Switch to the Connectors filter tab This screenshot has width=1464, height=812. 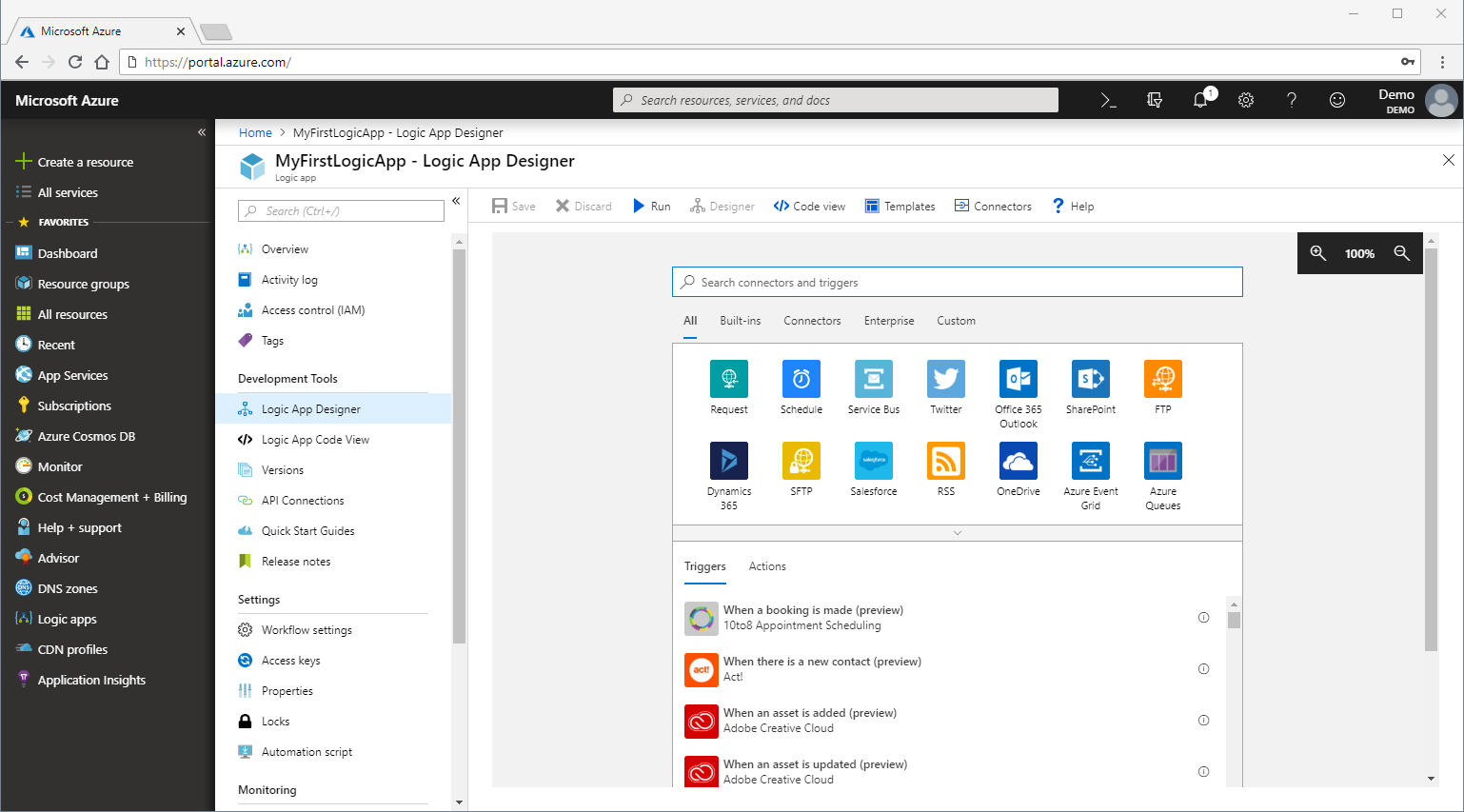[812, 321]
